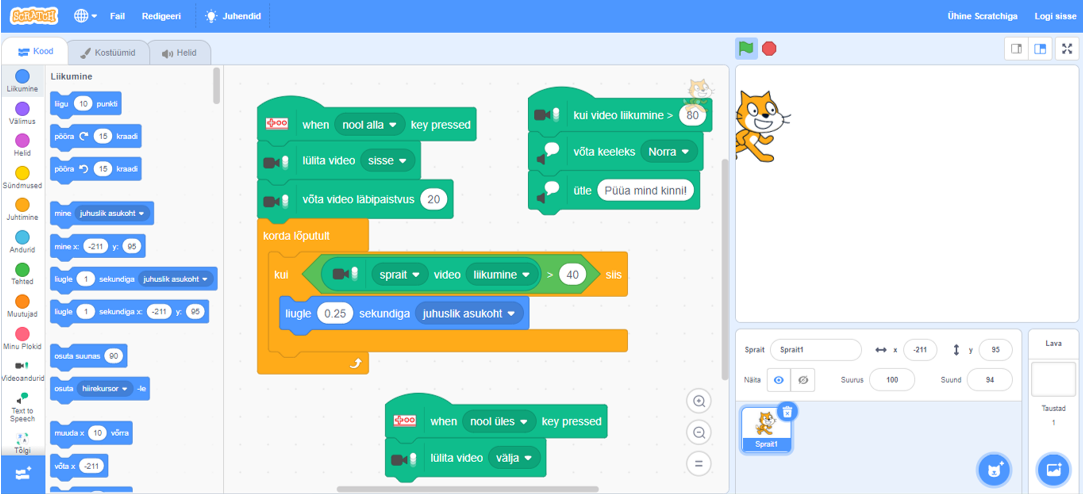Viewport: 1083px width, 496px height.
Task: Switch to the Kostüümid tab
Action: pos(107,52)
